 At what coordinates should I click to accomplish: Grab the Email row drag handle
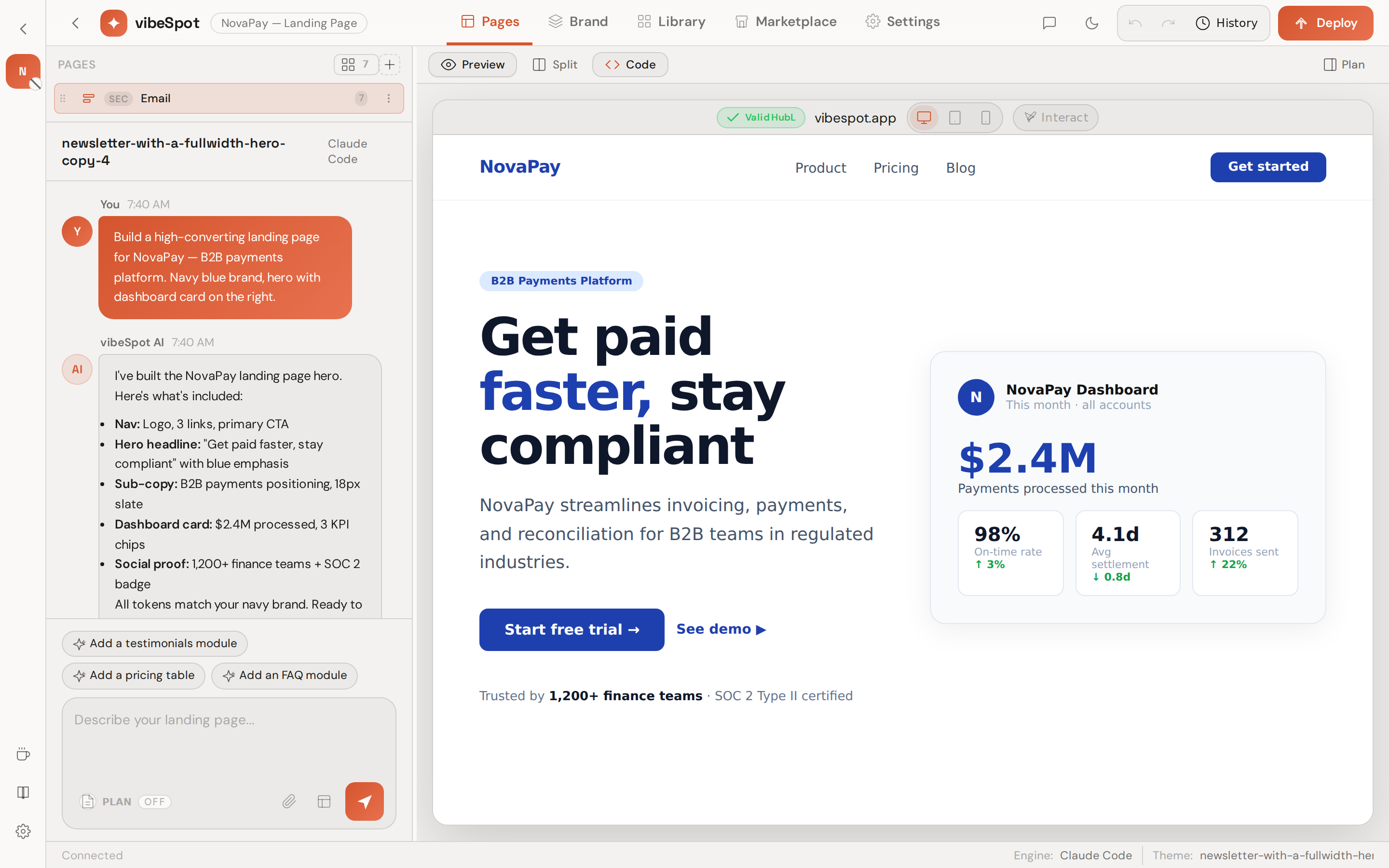click(63, 99)
